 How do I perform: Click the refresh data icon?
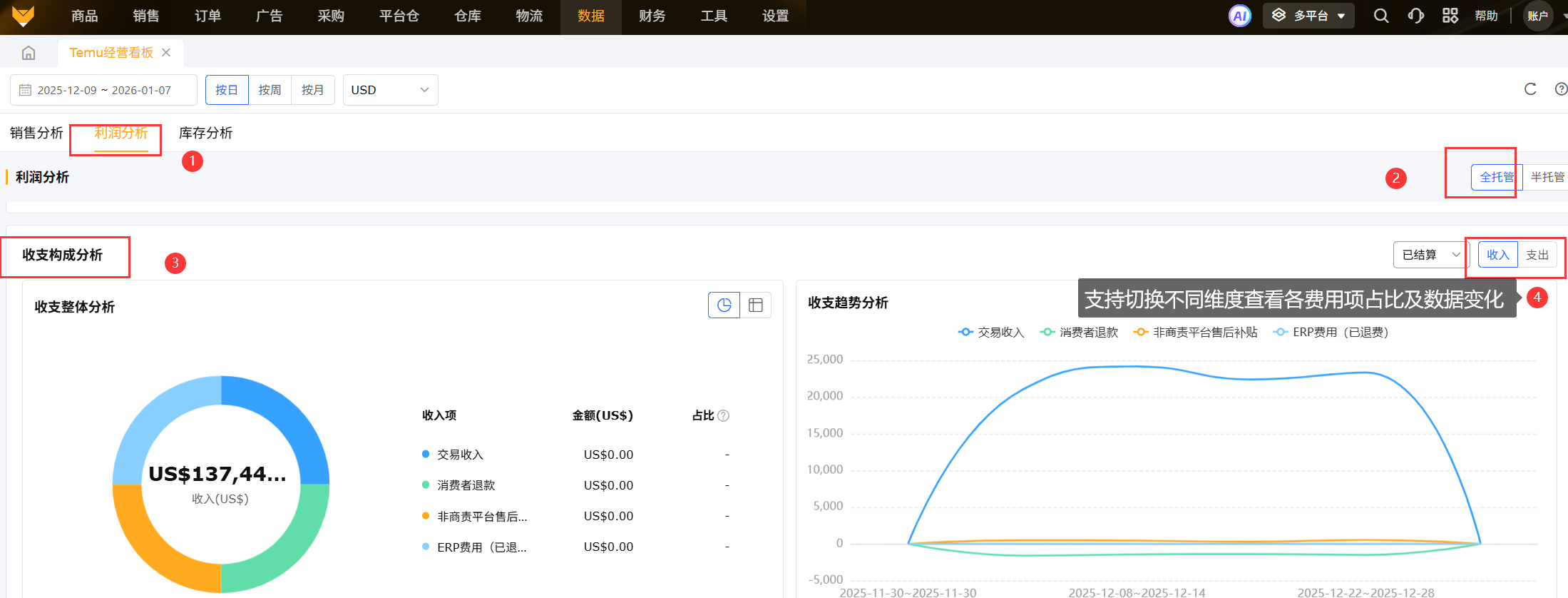(x=1529, y=89)
